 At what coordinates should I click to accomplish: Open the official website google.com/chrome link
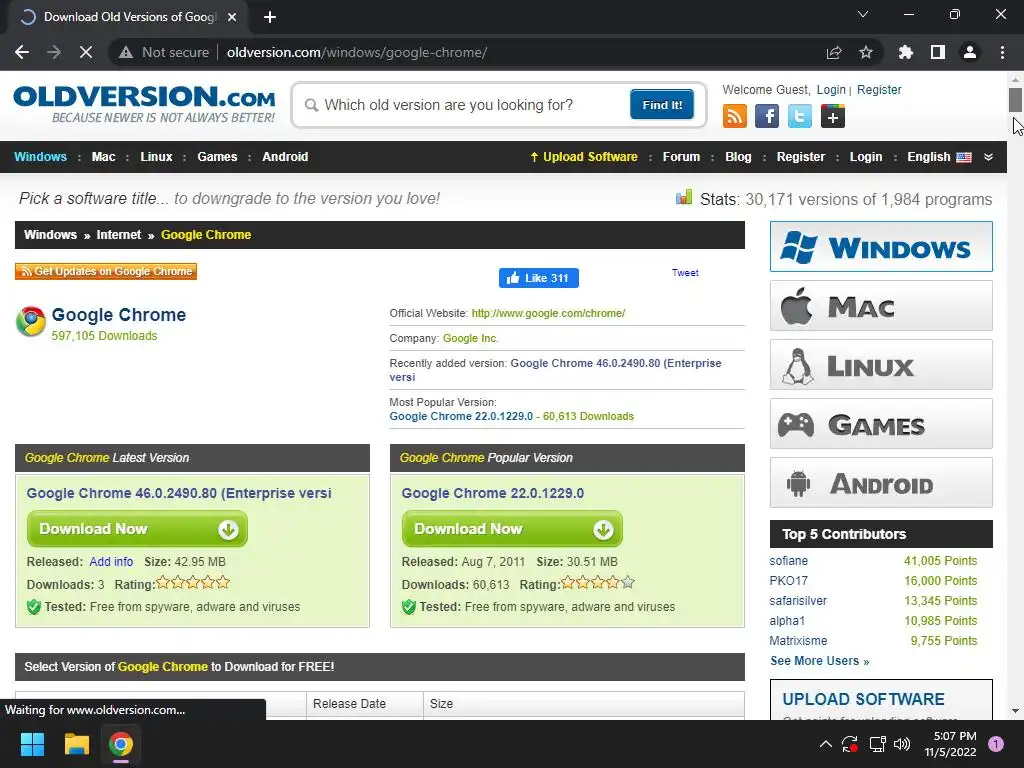tap(548, 313)
